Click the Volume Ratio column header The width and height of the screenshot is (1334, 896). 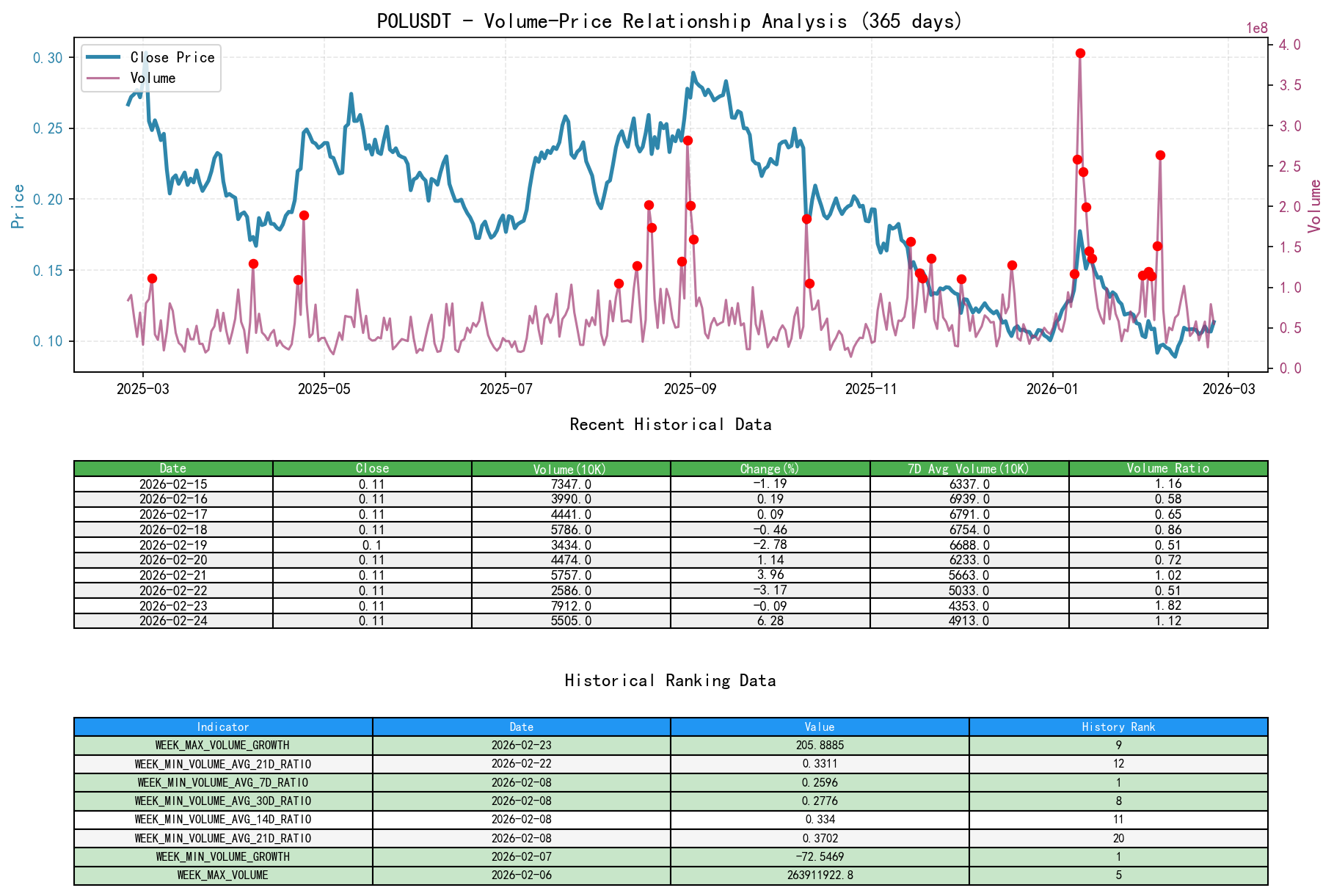(x=1168, y=467)
